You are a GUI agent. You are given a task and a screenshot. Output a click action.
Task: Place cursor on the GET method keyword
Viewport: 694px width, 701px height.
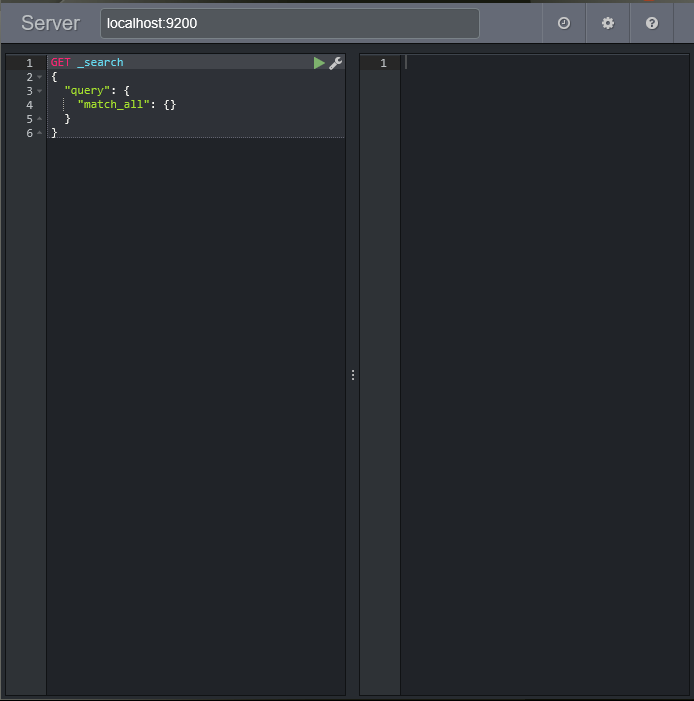pos(60,63)
